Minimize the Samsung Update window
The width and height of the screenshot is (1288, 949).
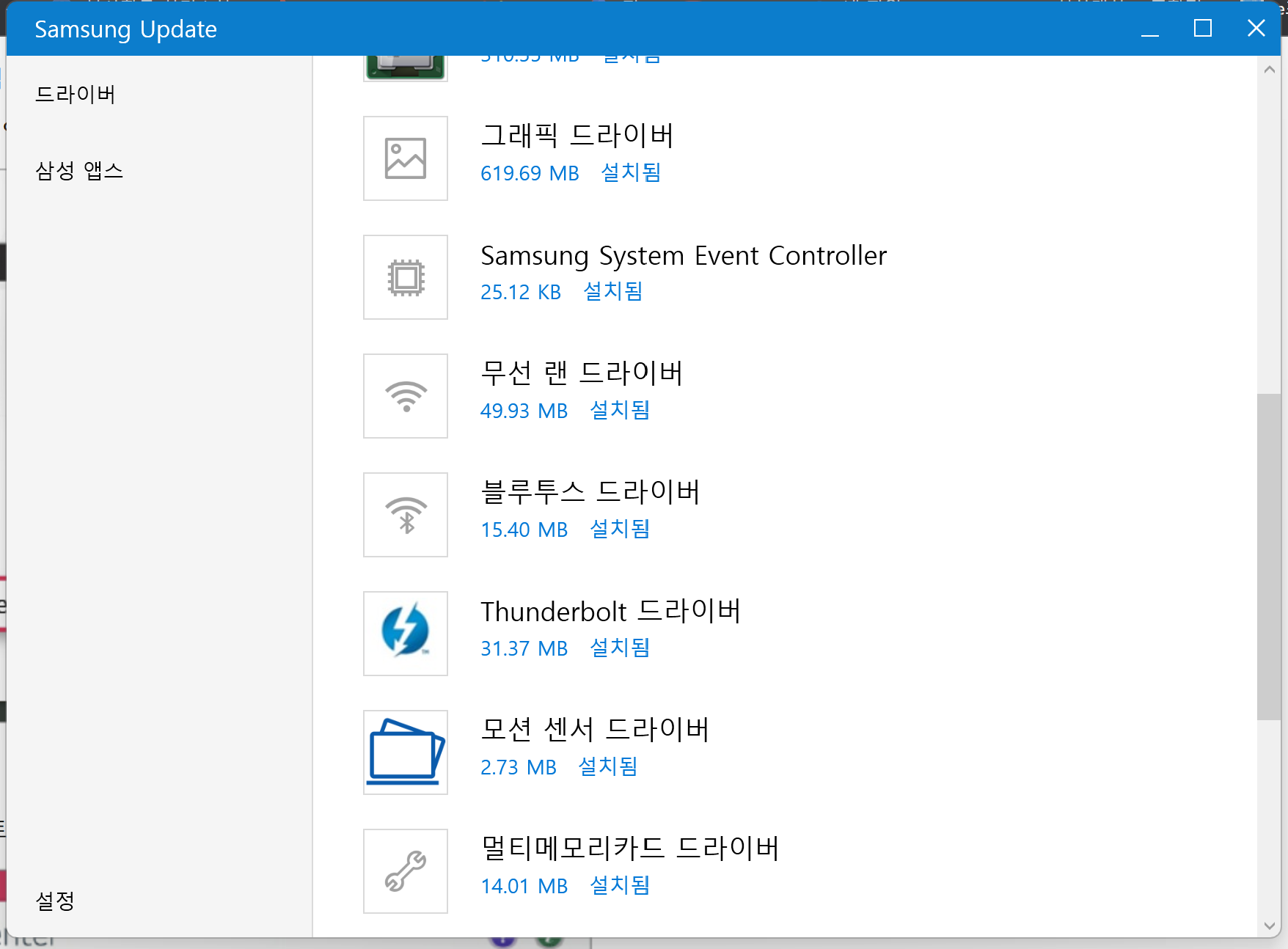(x=1150, y=29)
